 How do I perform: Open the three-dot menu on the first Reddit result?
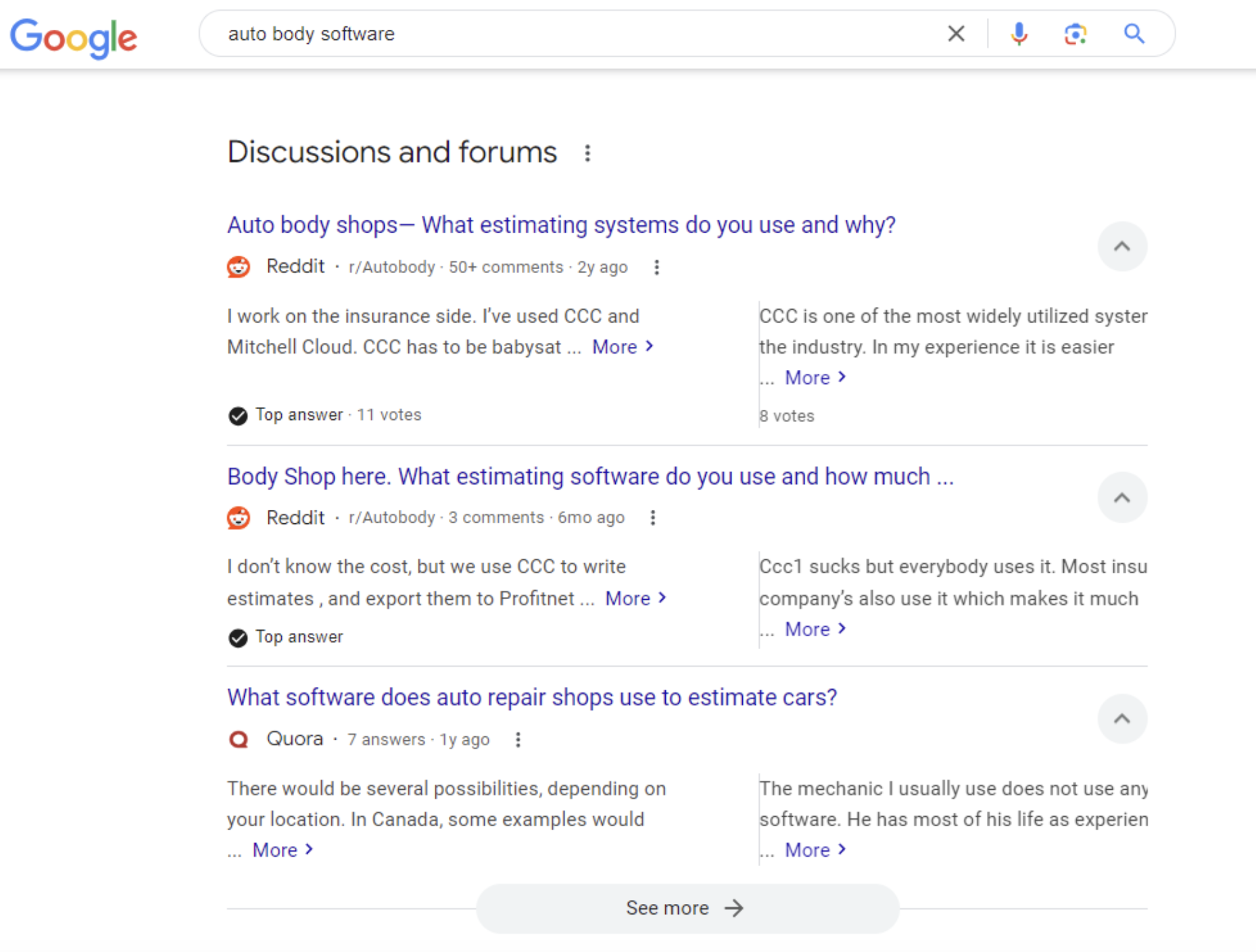click(656, 267)
